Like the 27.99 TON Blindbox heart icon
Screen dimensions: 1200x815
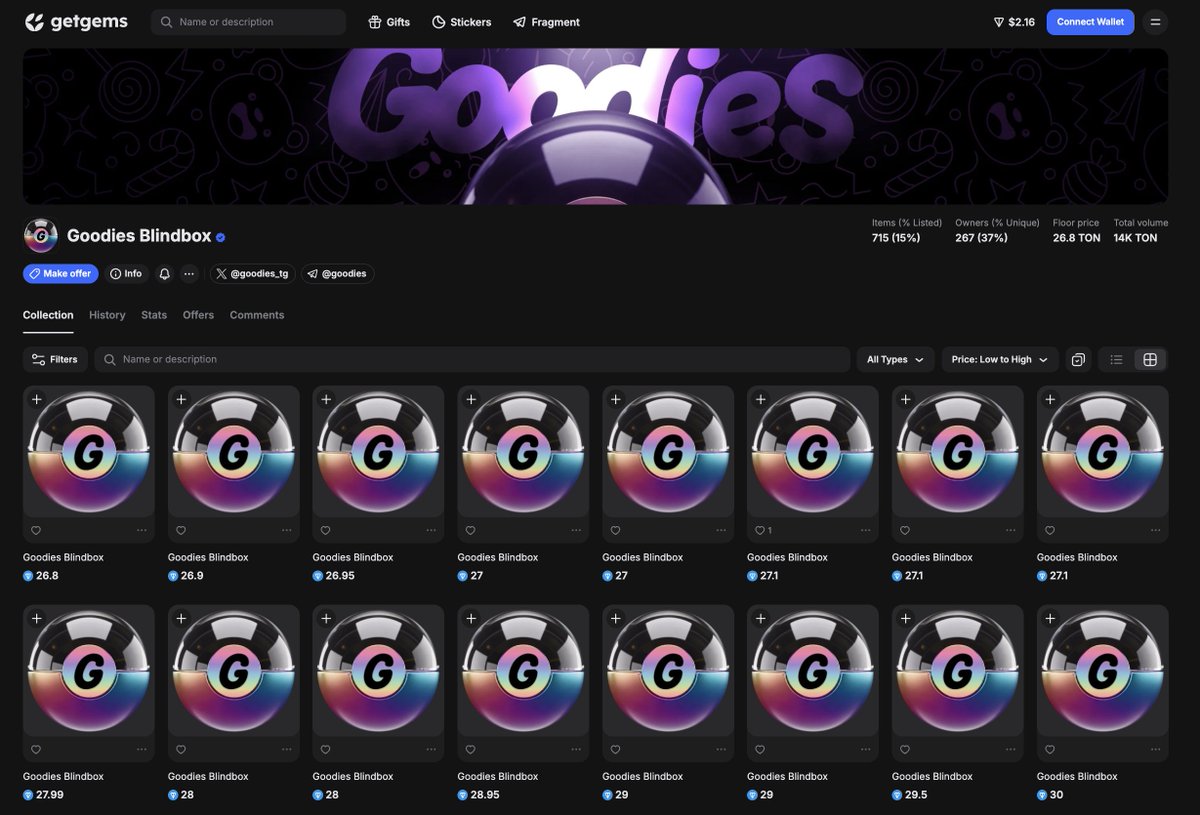point(36,749)
